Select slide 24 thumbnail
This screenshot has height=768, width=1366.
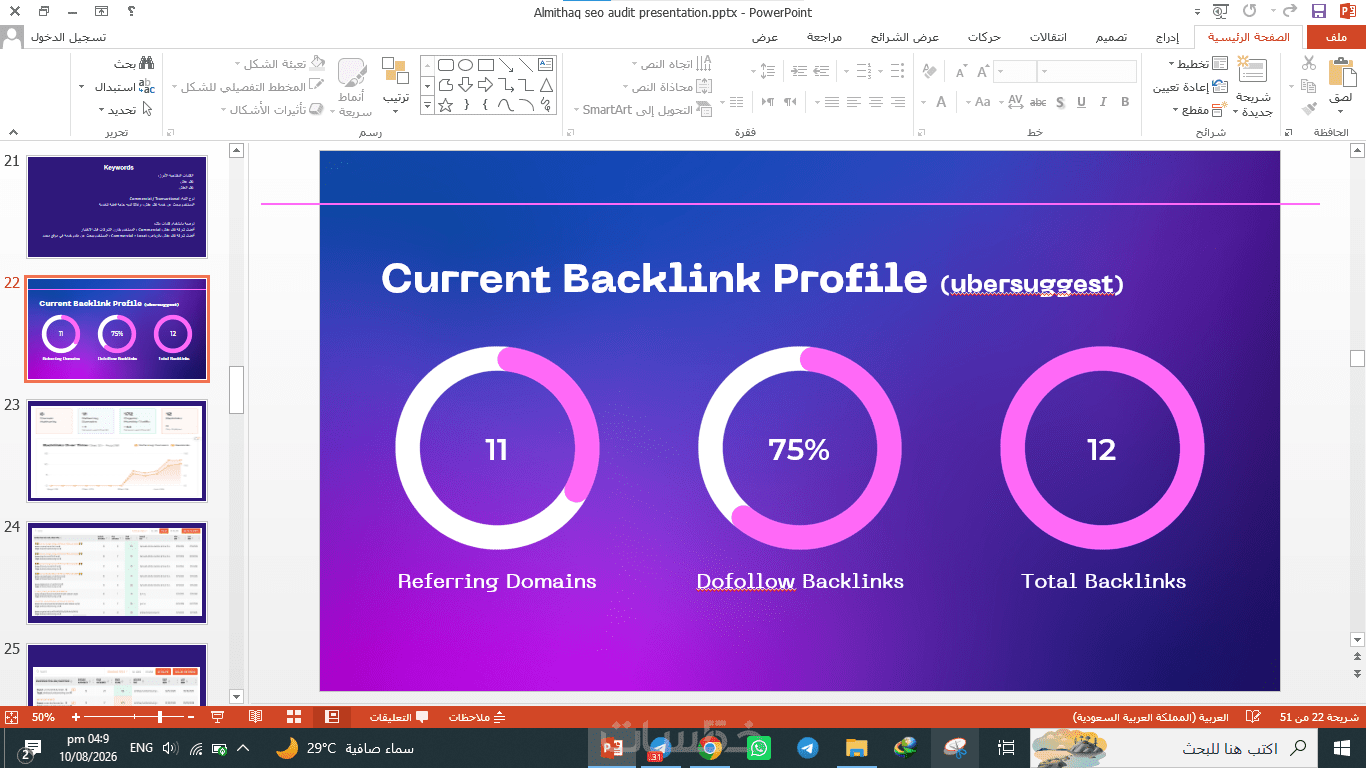(117, 573)
